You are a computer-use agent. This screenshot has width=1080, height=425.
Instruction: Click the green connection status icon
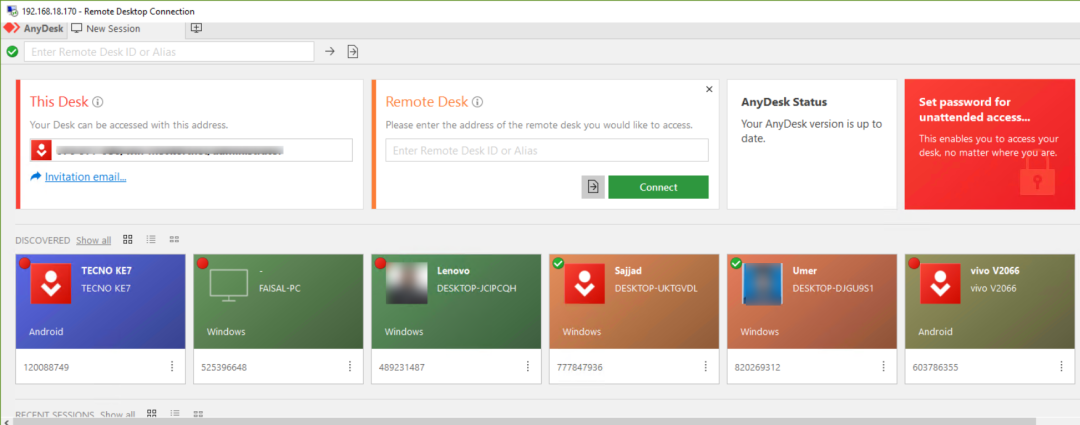12,52
